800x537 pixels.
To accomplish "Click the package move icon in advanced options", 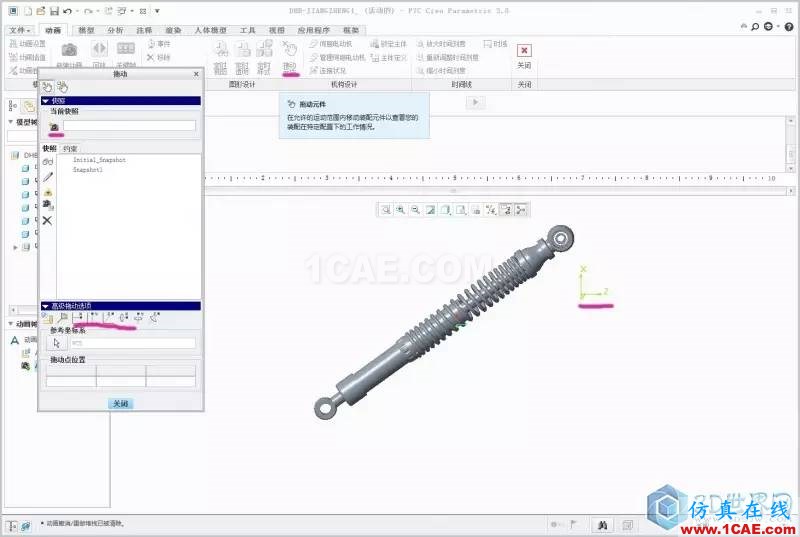I will click(47, 318).
